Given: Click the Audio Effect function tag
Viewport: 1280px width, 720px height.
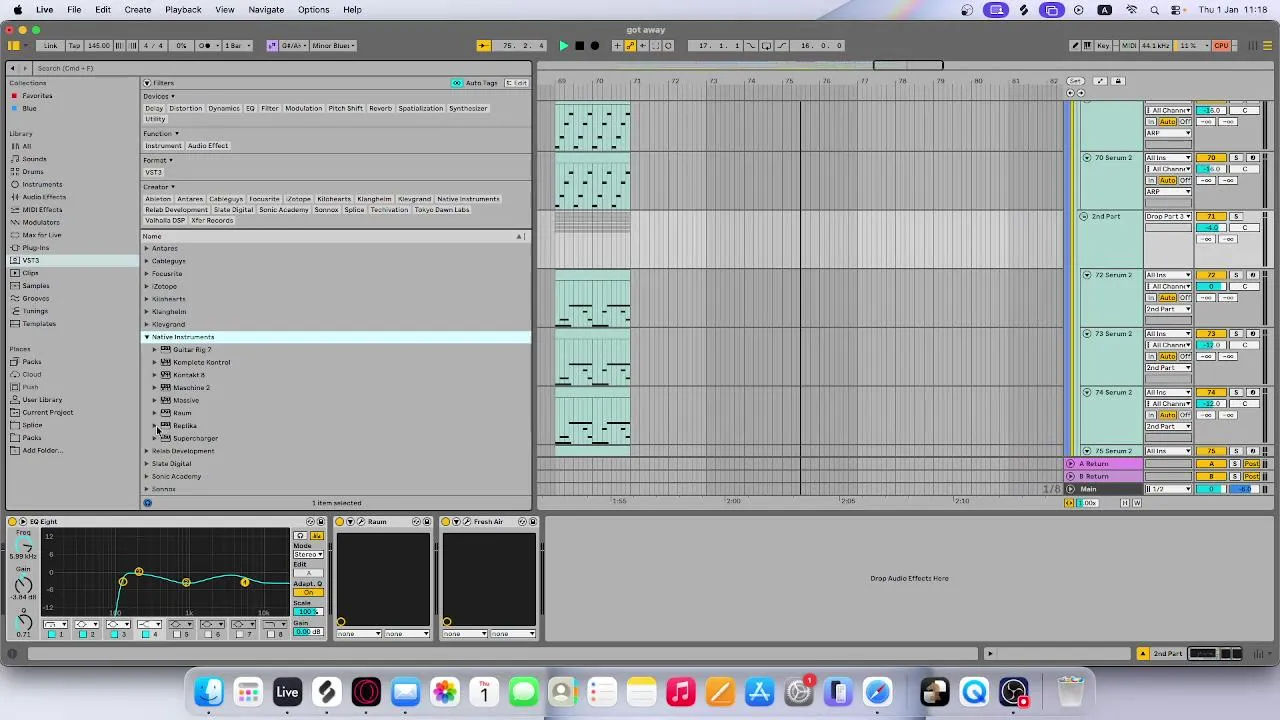Looking at the screenshot, I should (x=208, y=146).
